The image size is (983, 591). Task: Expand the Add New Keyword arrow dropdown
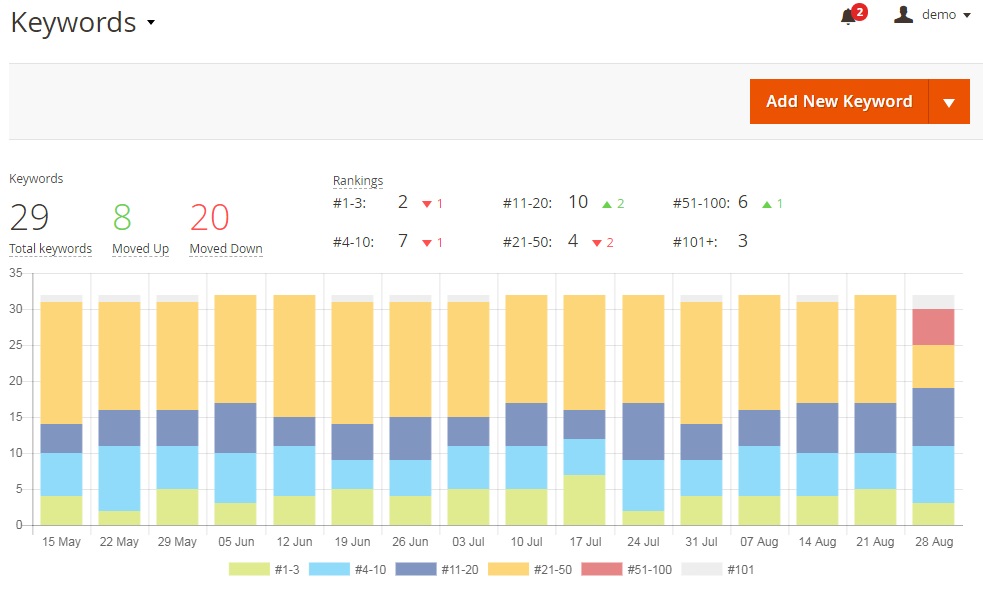[949, 102]
